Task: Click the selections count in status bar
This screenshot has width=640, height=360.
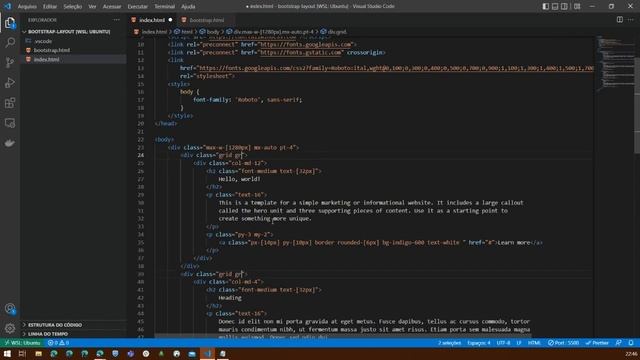Action: [x=449, y=343]
